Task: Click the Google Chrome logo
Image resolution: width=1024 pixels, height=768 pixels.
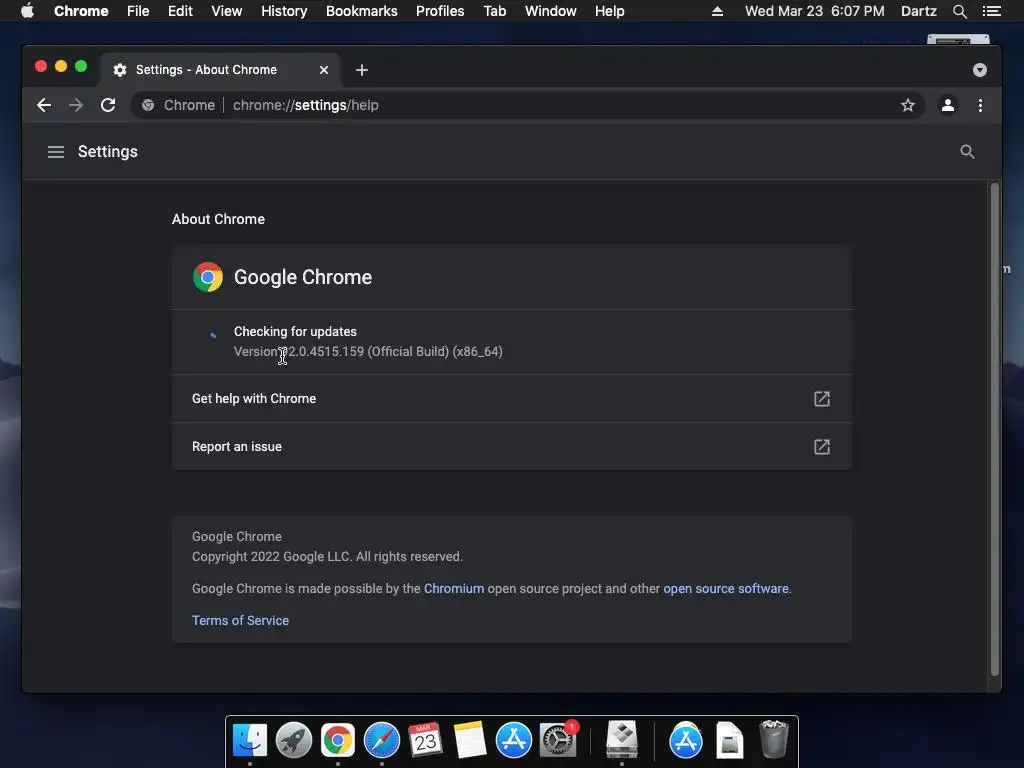Action: pyautogui.click(x=208, y=277)
